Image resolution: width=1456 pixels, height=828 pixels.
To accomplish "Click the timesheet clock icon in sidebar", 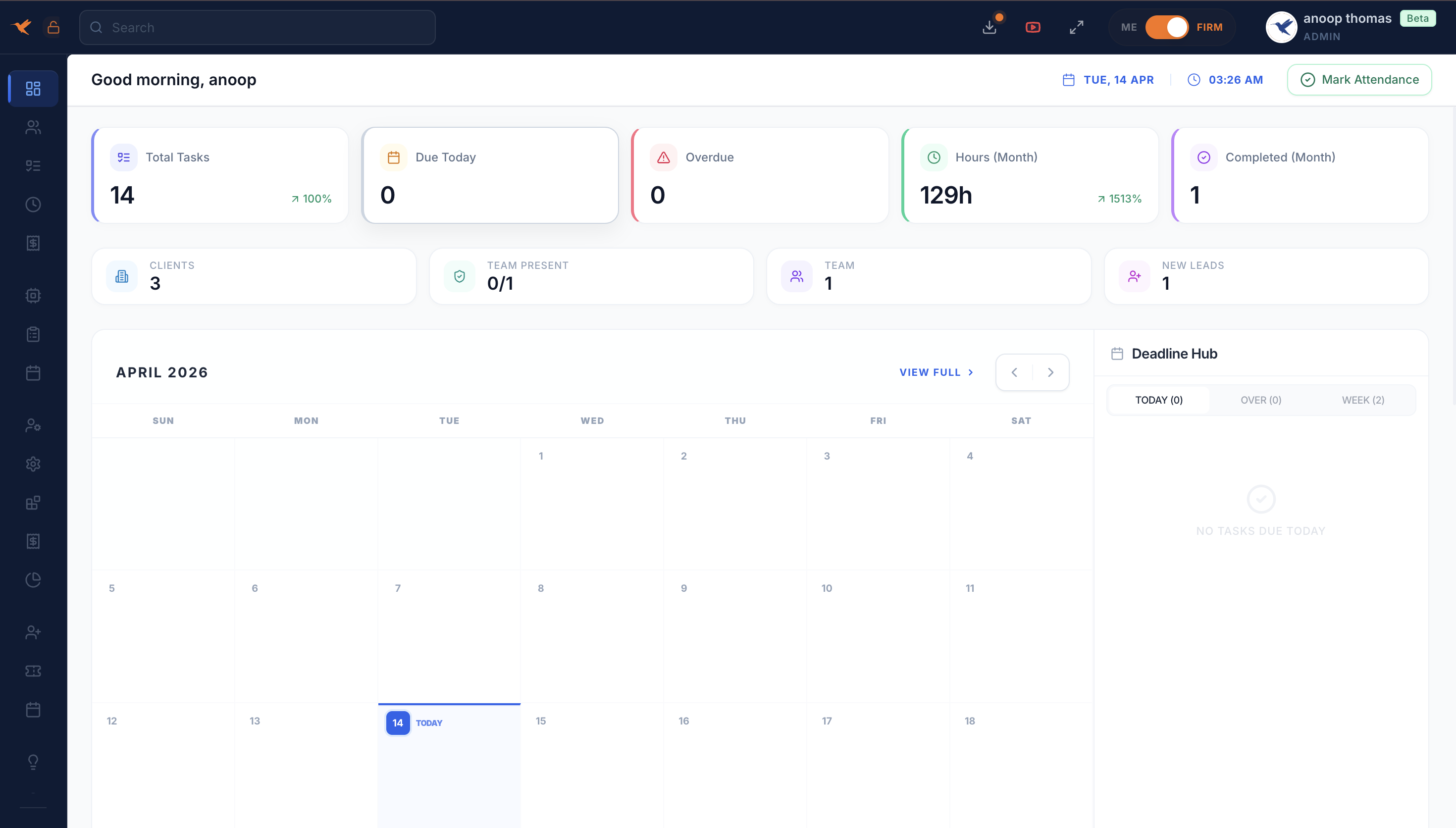I will click(x=32, y=204).
